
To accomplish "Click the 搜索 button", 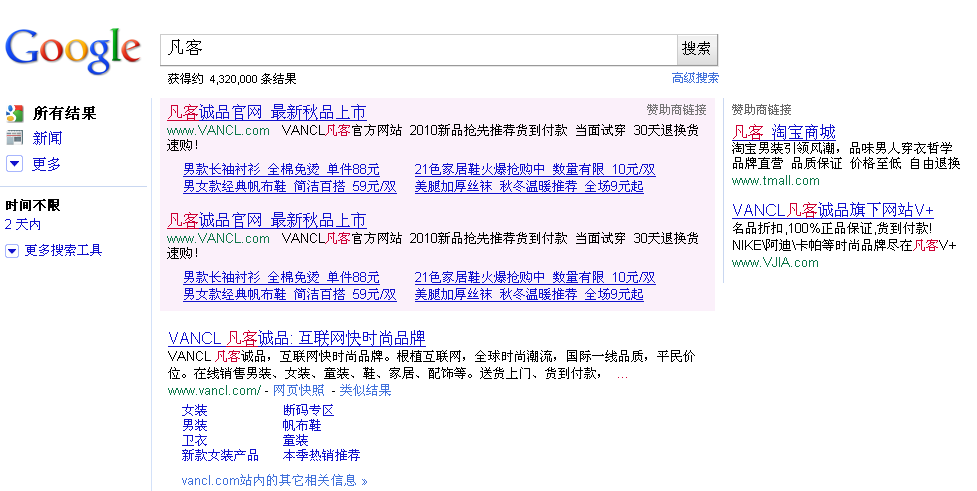I will [x=697, y=49].
